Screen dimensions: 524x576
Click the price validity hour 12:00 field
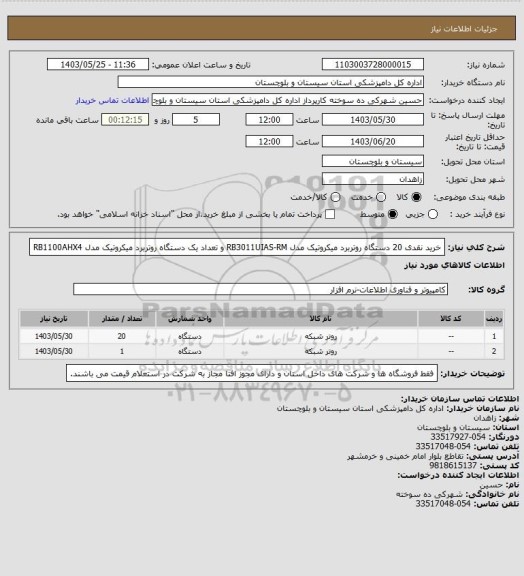point(269,141)
